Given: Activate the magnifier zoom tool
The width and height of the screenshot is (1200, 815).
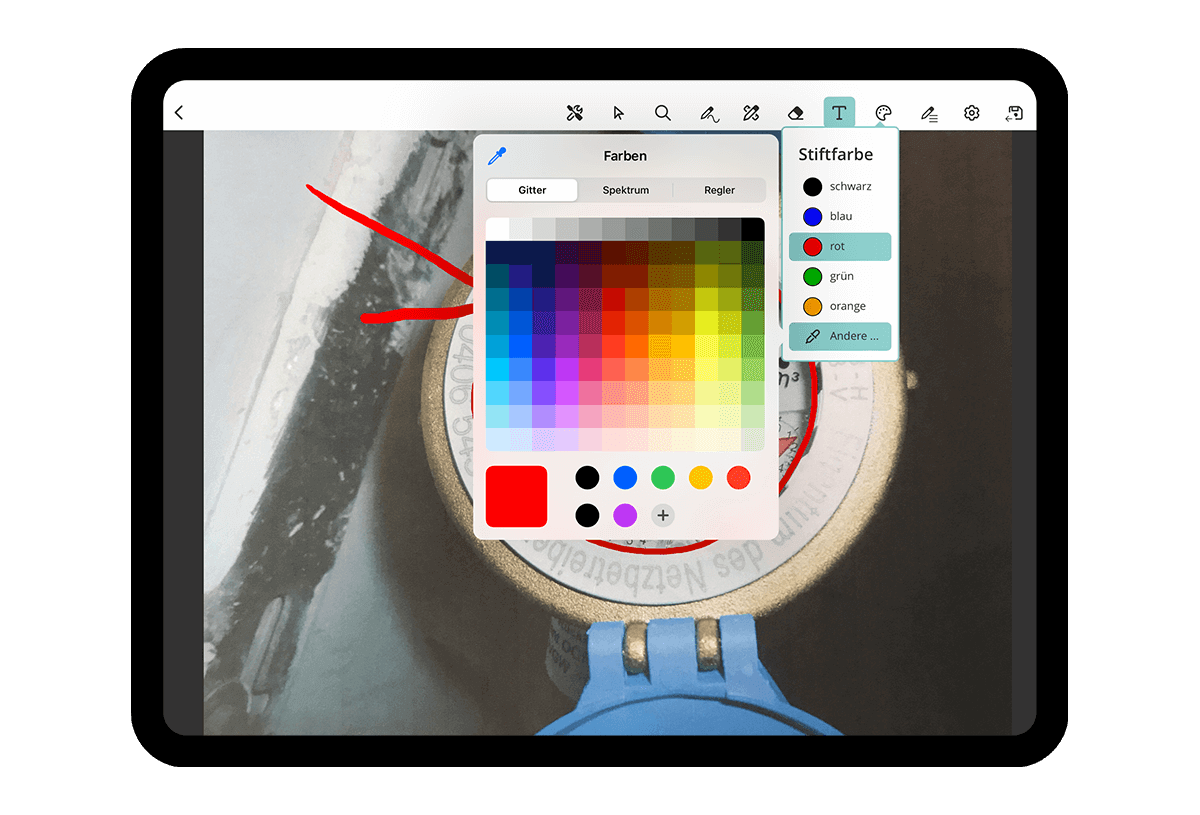Looking at the screenshot, I should (x=663, y=113).
